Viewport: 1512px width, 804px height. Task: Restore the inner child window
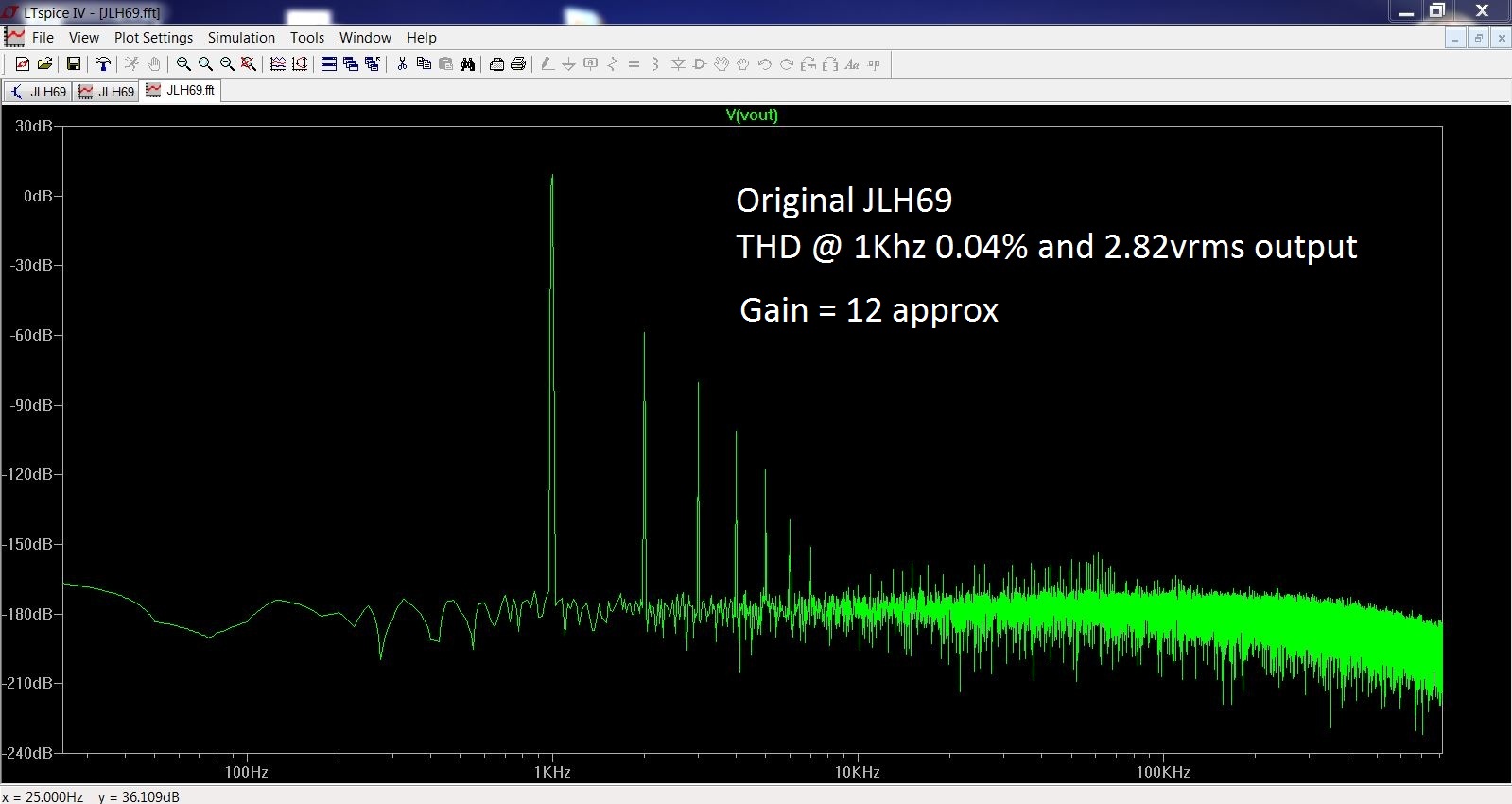(x=1478, y=38)
